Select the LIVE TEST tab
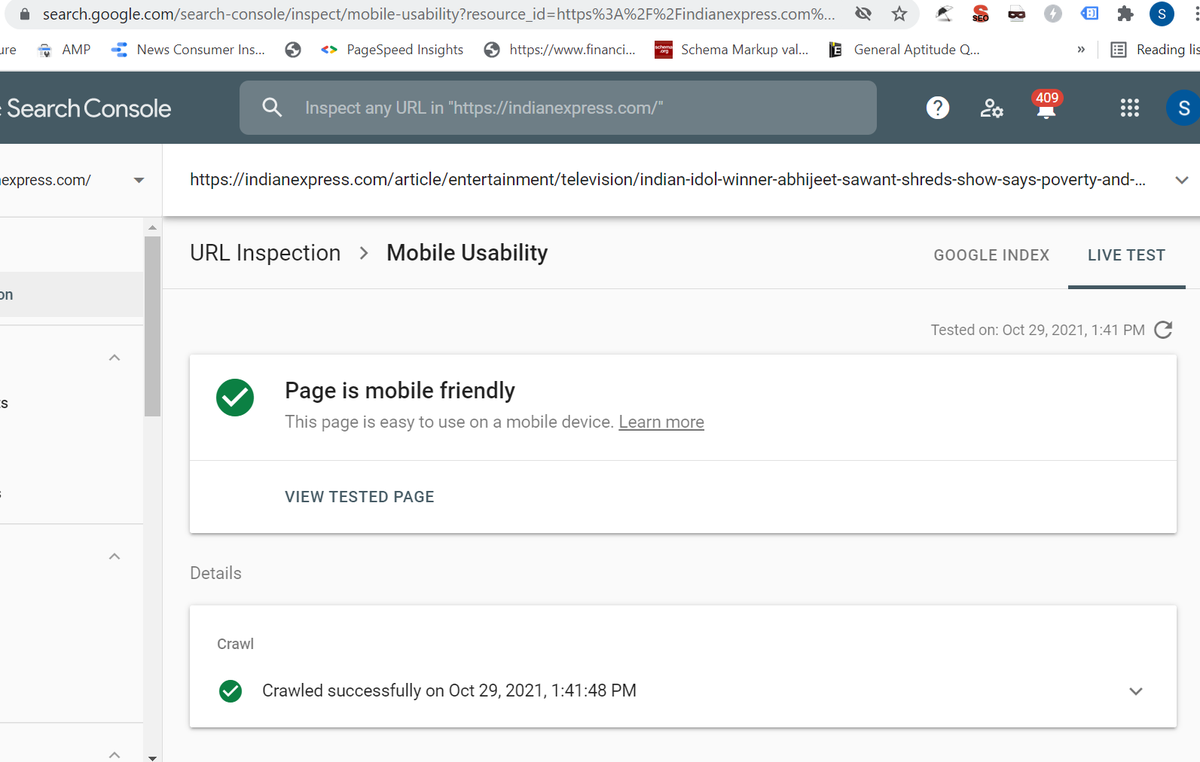 click(1126, 255)
